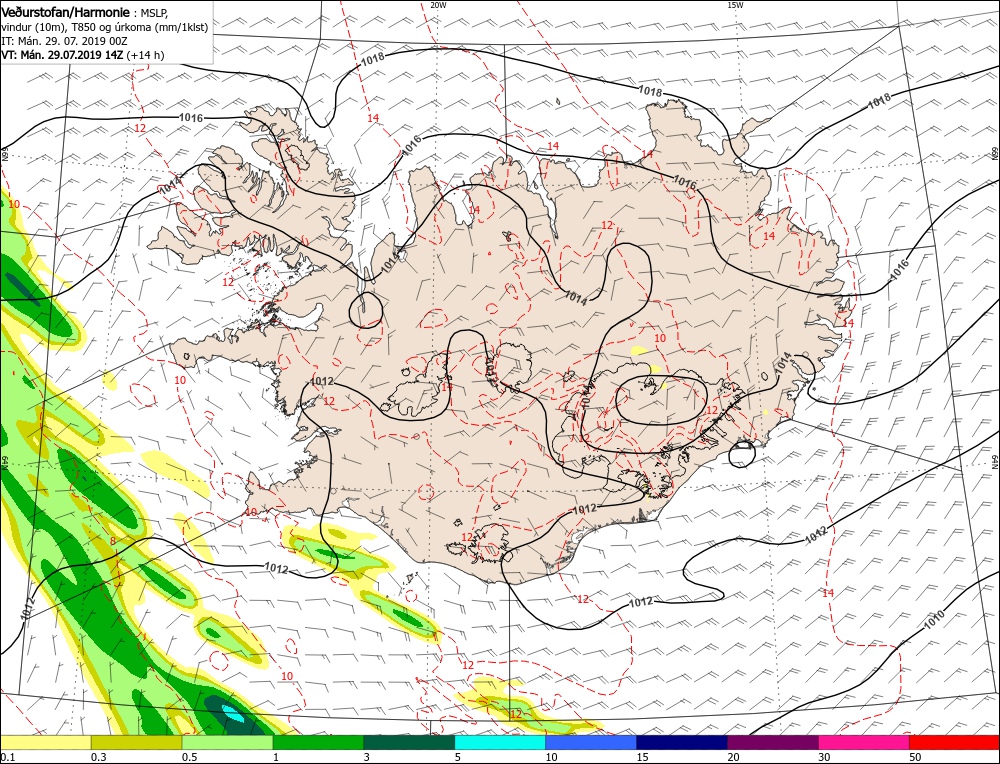
Task: Click the "(+14 h)" forecast offset text
Action: [x=145, y=55]
